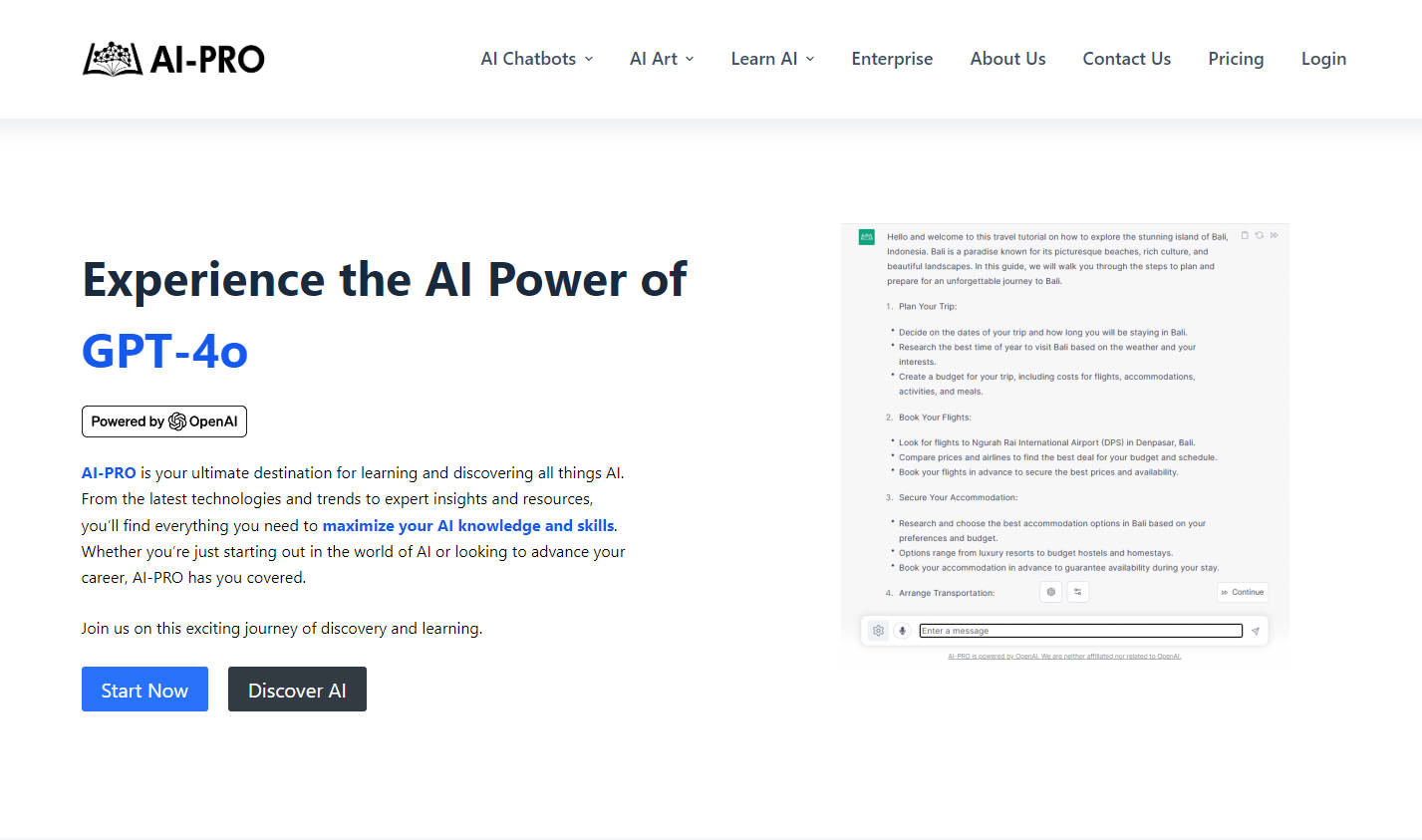Click the copy icon atop the chat preview
This screenshot has height=840, width=1422.
(1245, 235)
